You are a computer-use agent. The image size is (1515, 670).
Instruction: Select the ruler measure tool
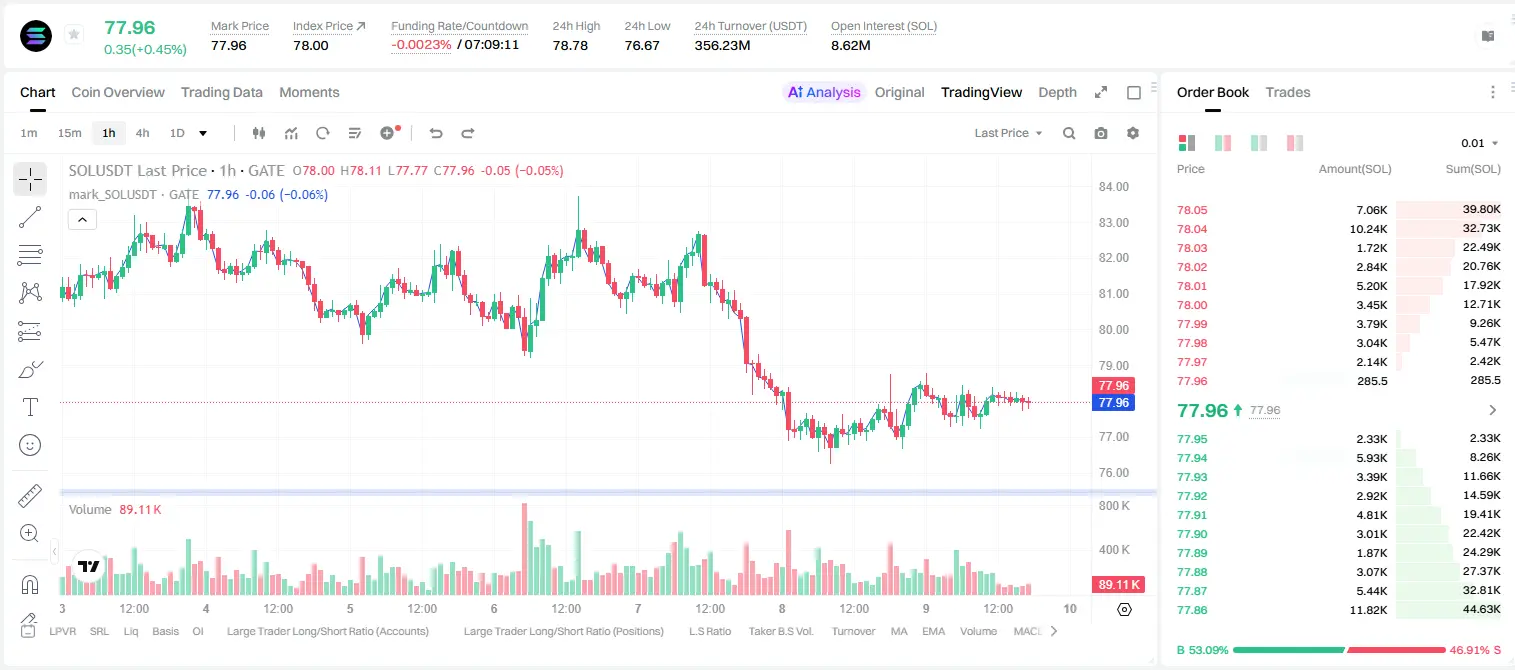(x=30, y=495)
